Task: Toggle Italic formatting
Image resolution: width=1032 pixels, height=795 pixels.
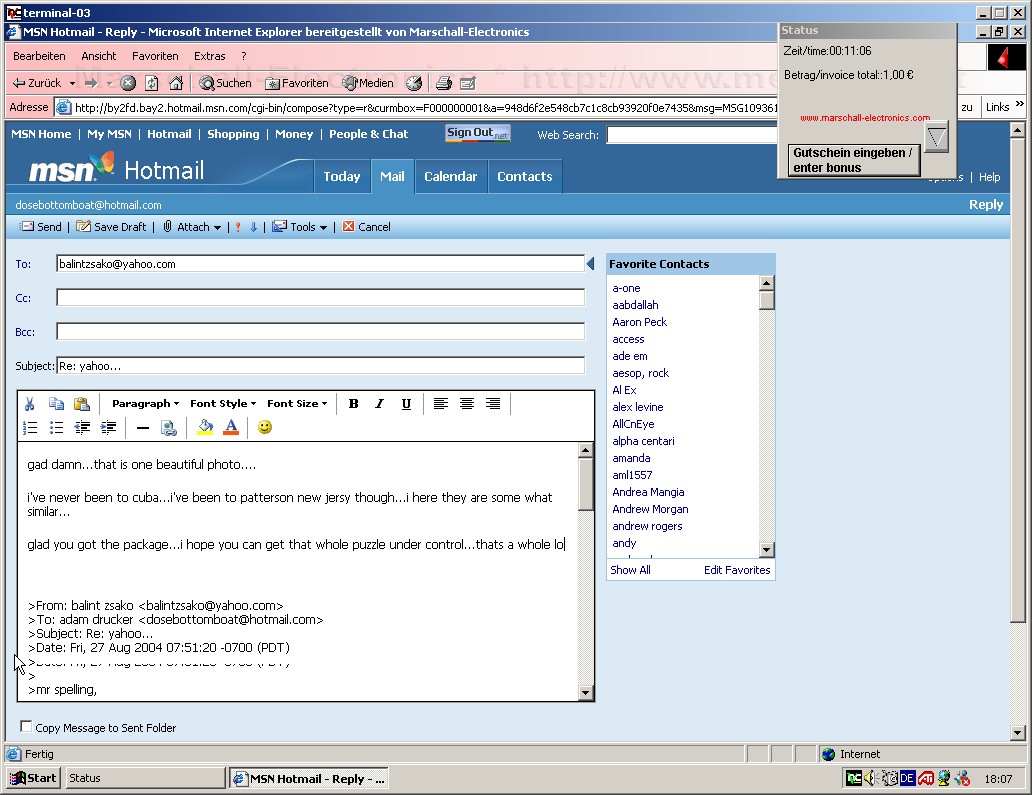Action: click(380, 403)
